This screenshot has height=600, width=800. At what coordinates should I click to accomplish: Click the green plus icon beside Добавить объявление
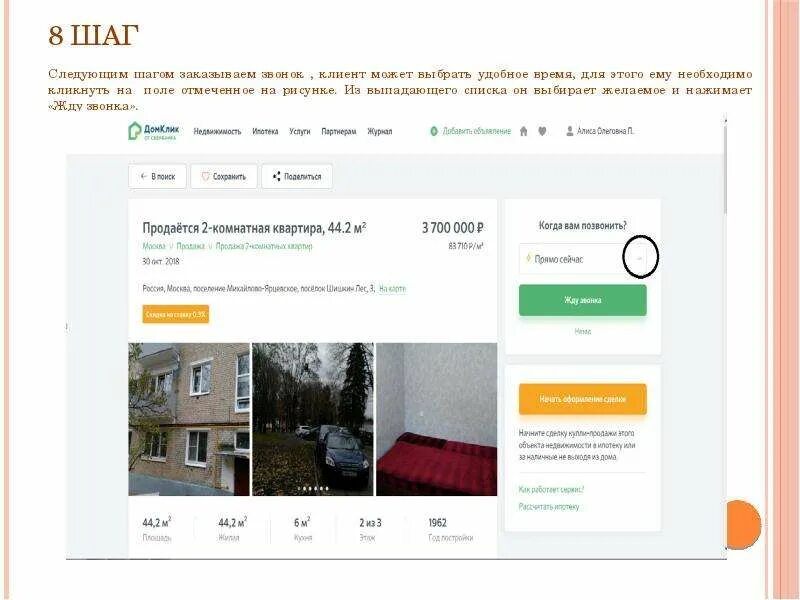[434, 131]
